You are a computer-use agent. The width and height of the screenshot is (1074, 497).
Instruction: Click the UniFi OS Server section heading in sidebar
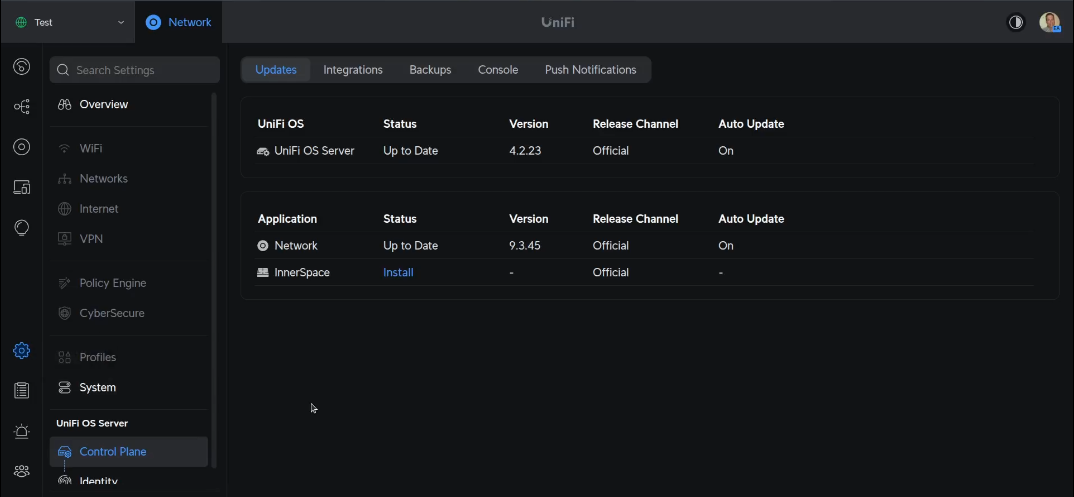click(x=92, y=423)
